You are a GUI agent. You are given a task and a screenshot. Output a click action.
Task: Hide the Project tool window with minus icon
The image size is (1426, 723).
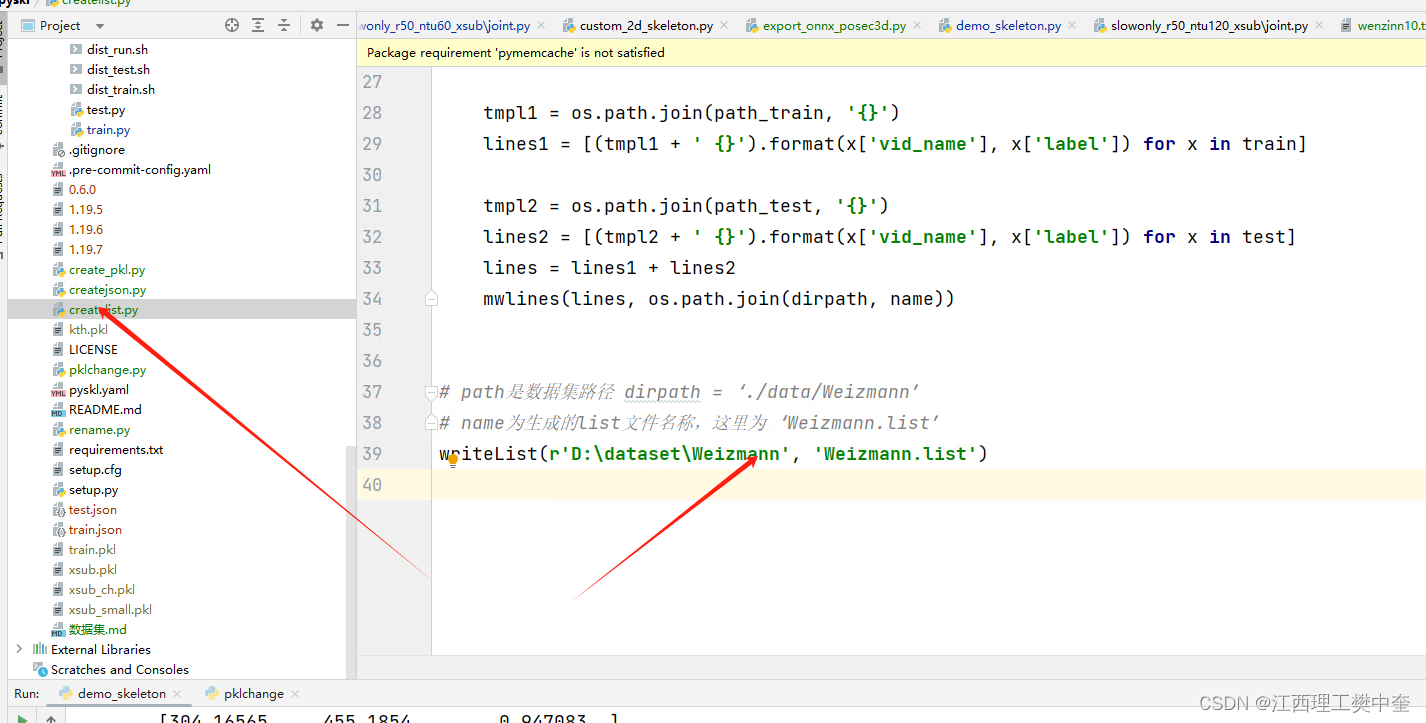(343, 25)
